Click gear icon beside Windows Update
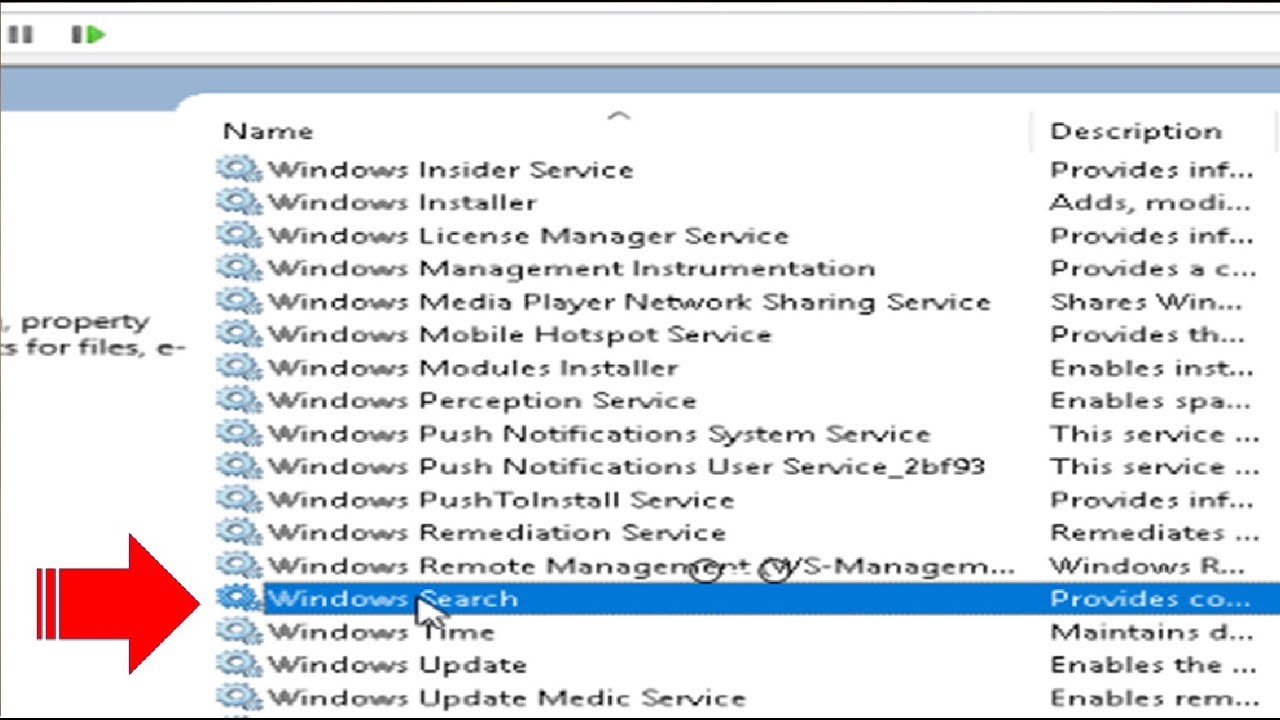1280x720 pixels. click(x=239, y=664)
